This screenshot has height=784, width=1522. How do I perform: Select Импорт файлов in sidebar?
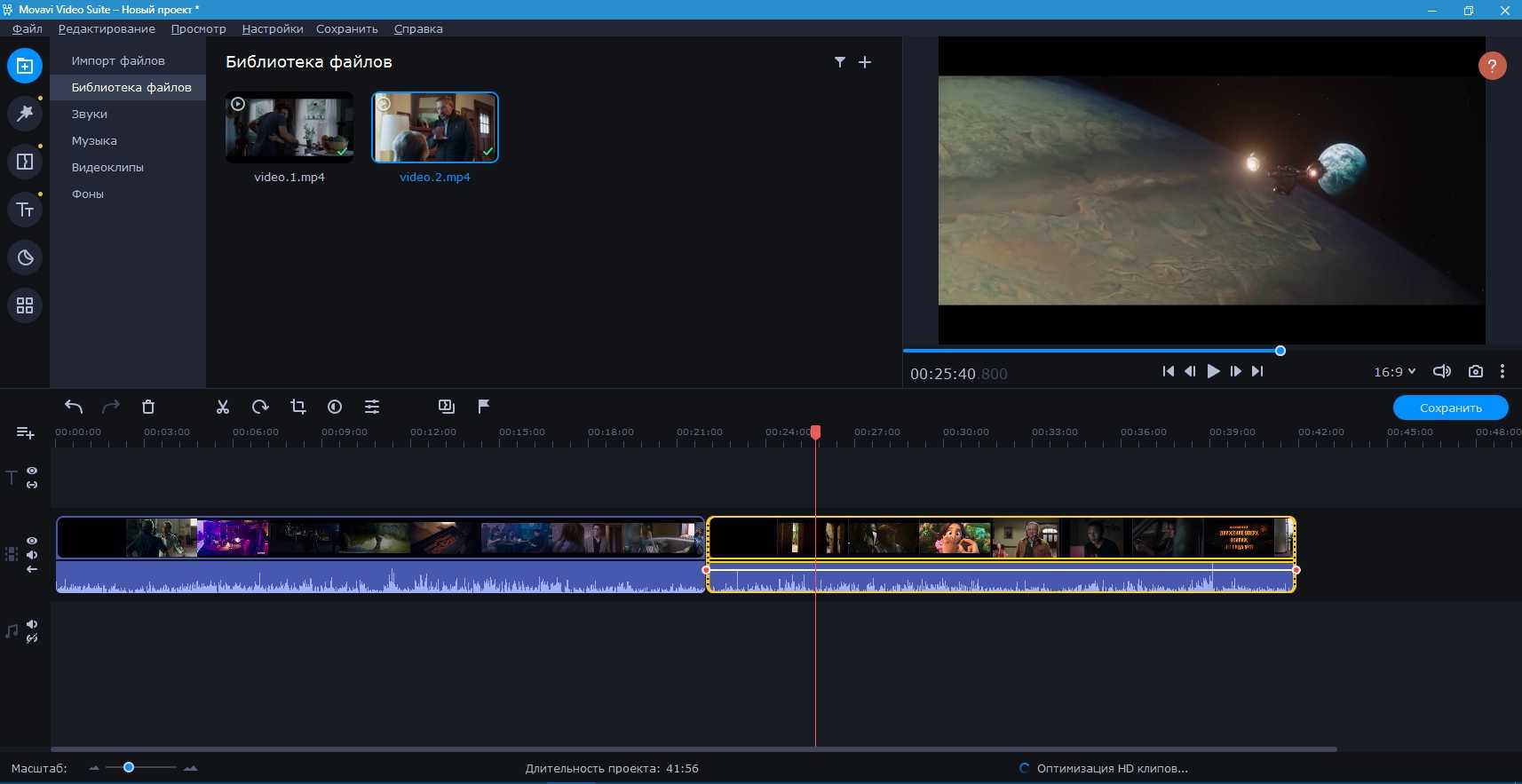[x=128, y=60]
